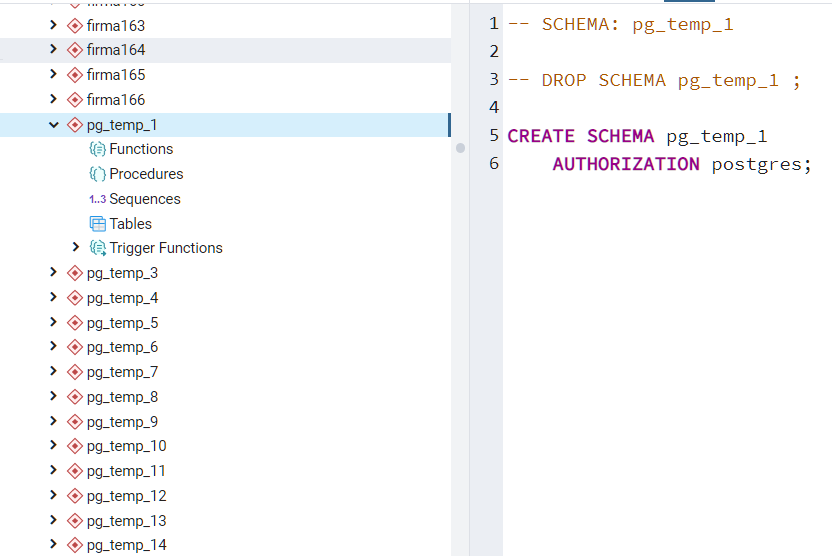
Task: Select the firma163 schema
Action: (x=115, y=25)
